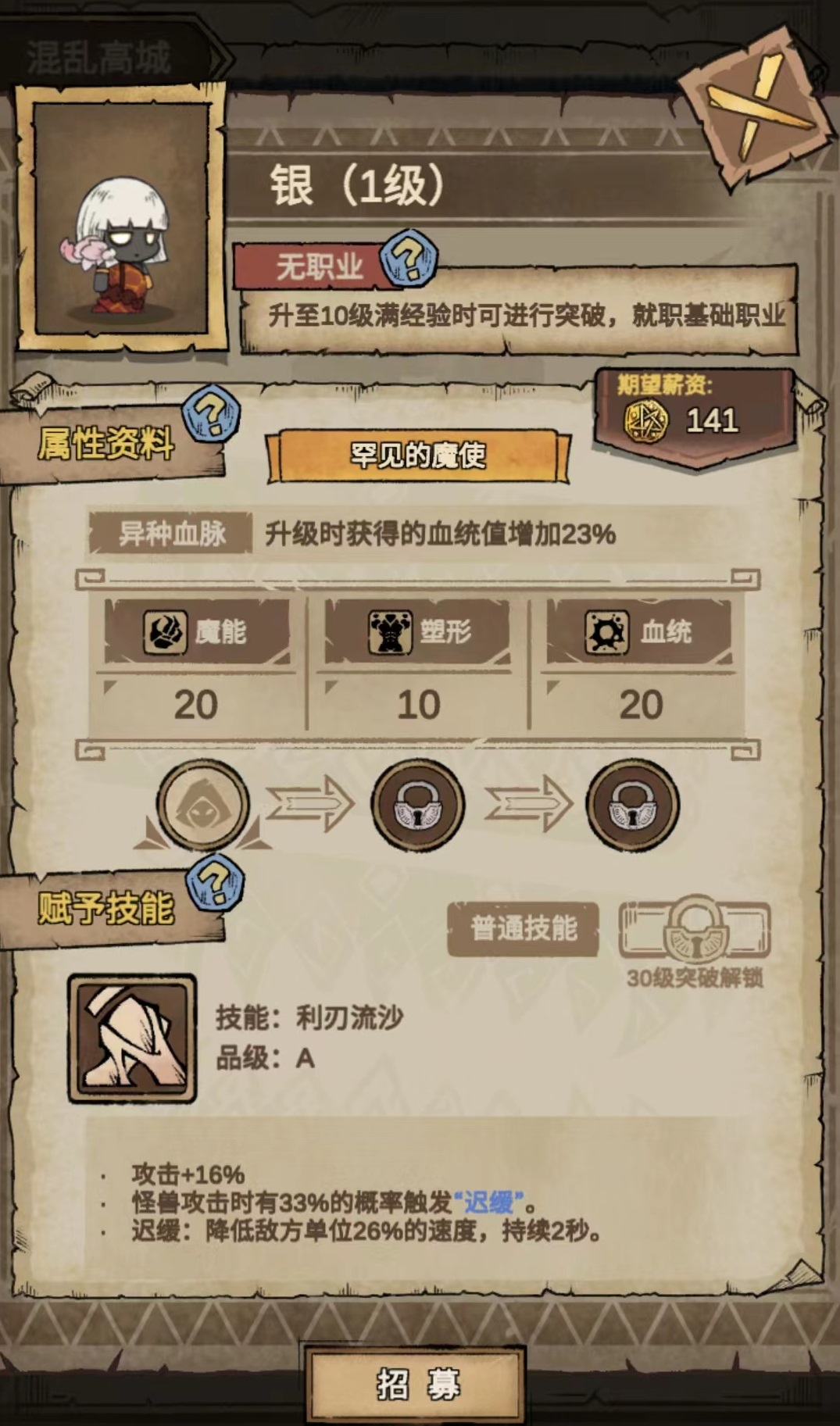Select the 血统 attribute icon
Screen dimensions: 840x1426
pyautogui.click(x=607, y=632)
